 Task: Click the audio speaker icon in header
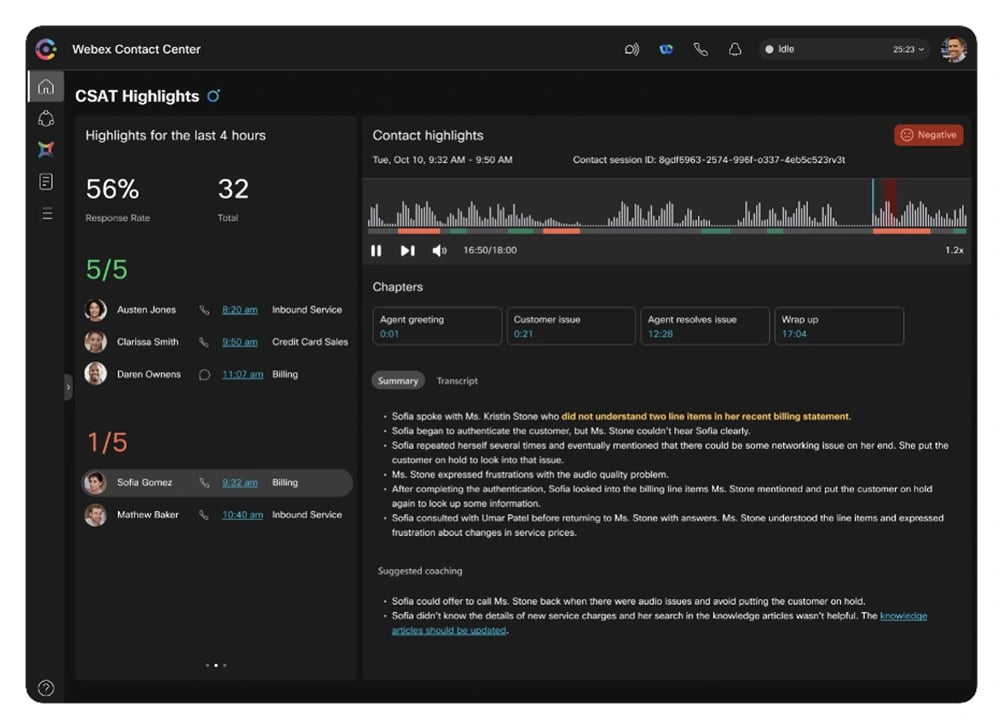coord(631,49)
